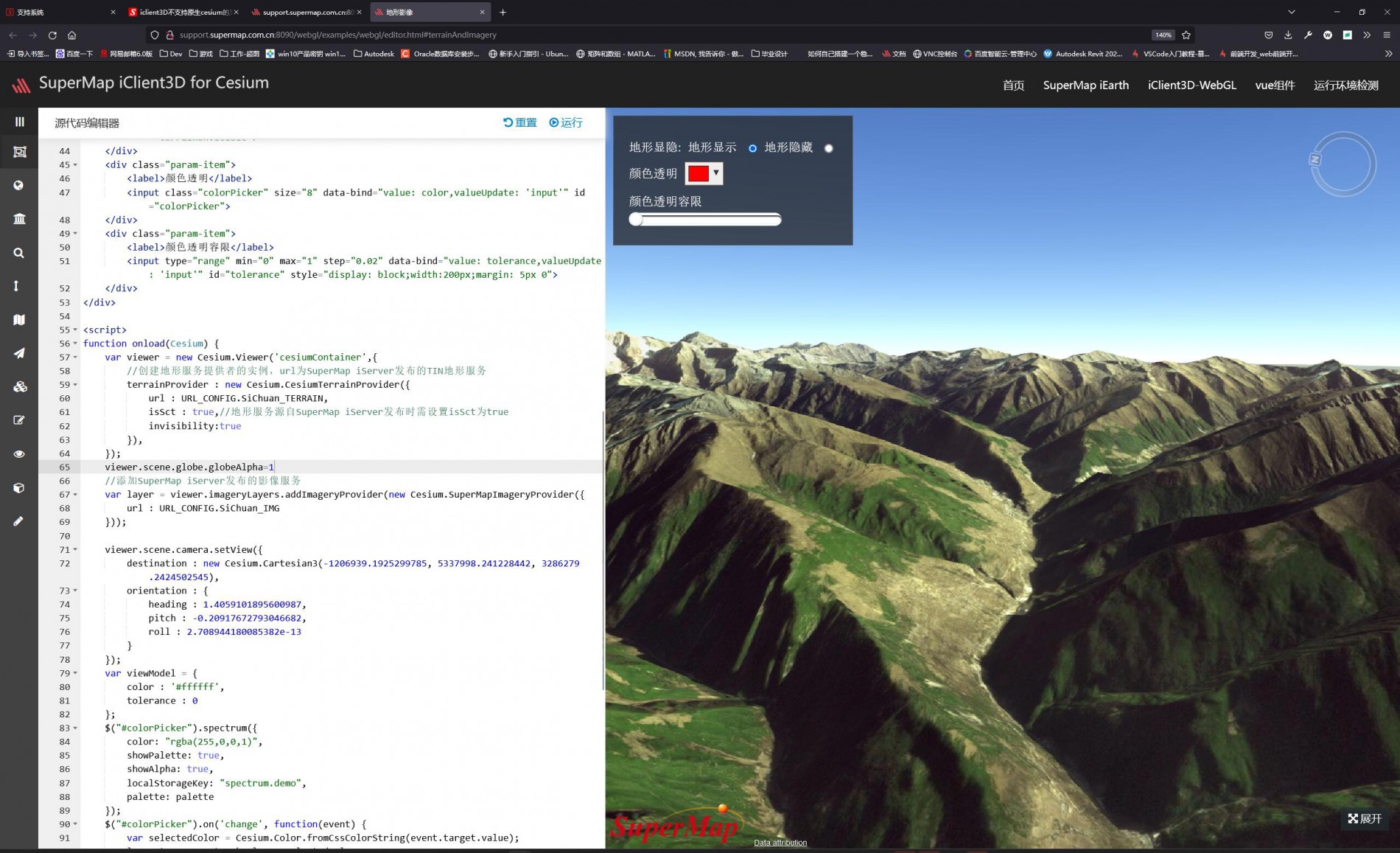
Task: Open the Data attribution link
Action: pyautogui.click(x=780, y=843)
